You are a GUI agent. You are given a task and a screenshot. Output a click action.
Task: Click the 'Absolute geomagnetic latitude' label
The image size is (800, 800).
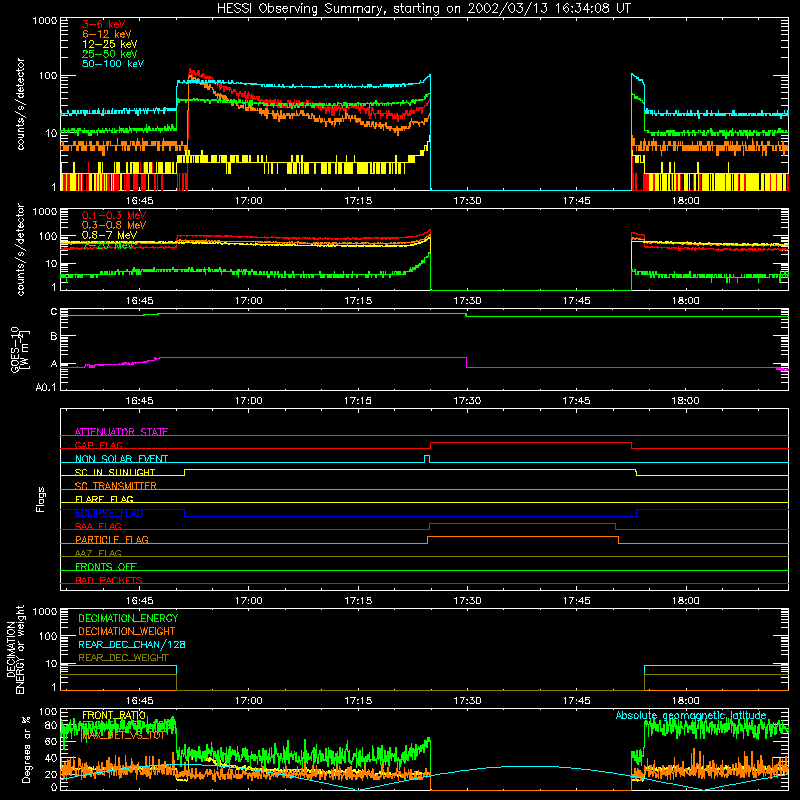691,716
